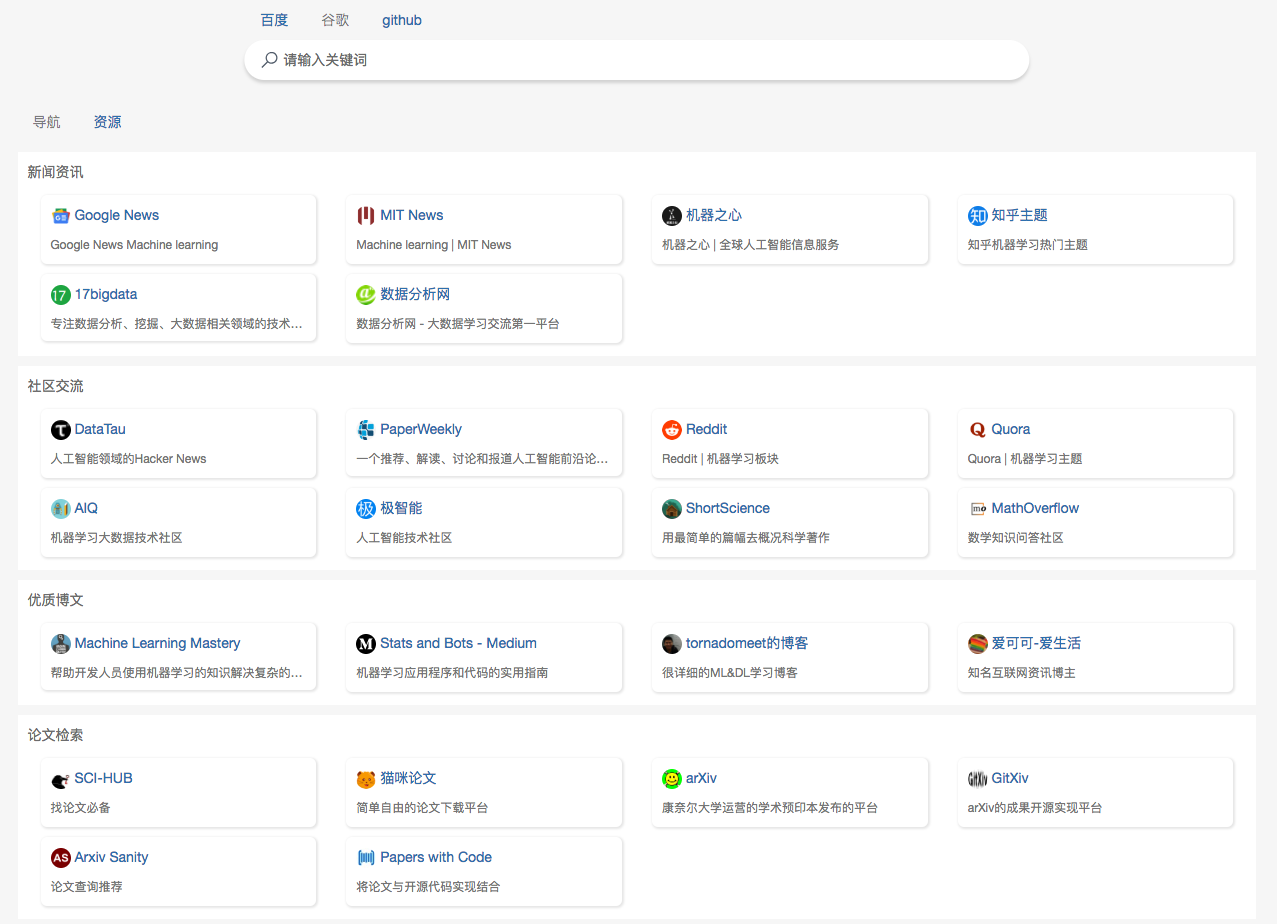Click the arXiv smiley icon

[672, 778]
